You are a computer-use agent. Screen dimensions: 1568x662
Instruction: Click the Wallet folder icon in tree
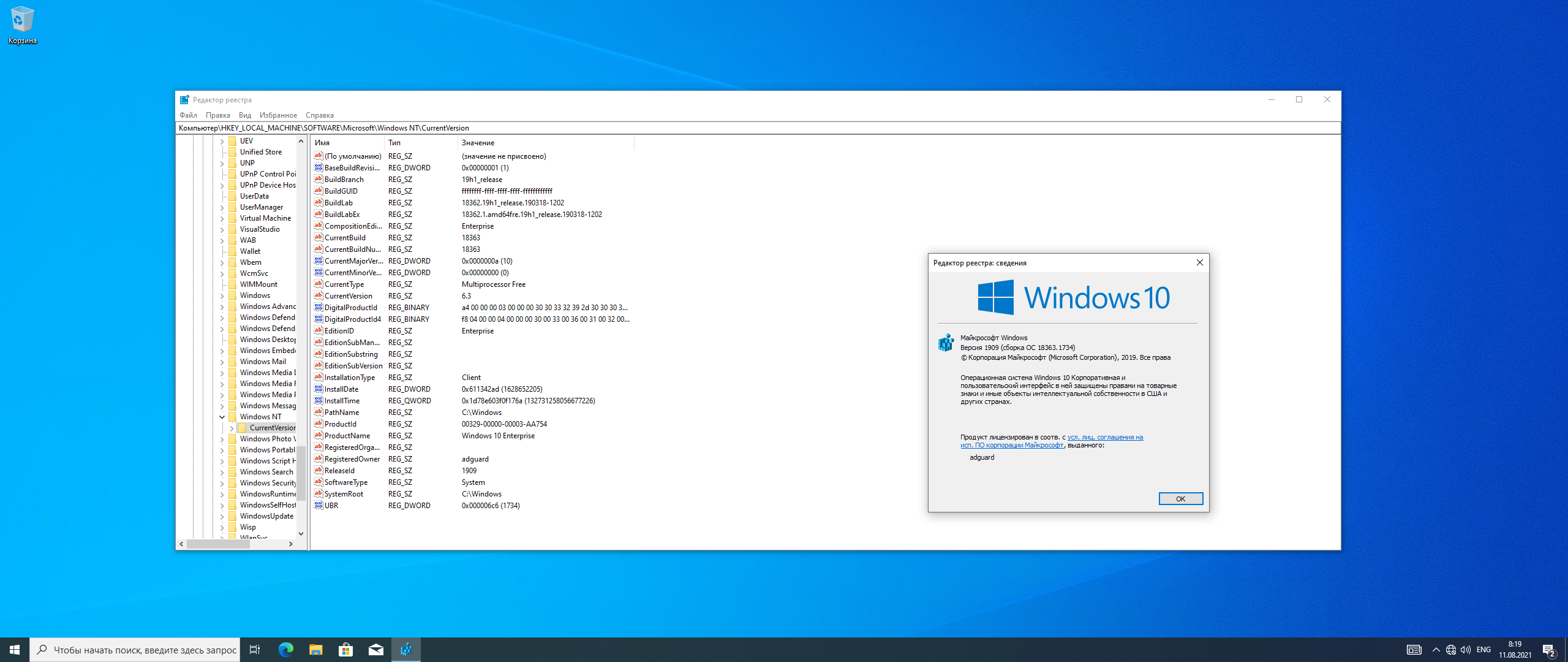233,251
